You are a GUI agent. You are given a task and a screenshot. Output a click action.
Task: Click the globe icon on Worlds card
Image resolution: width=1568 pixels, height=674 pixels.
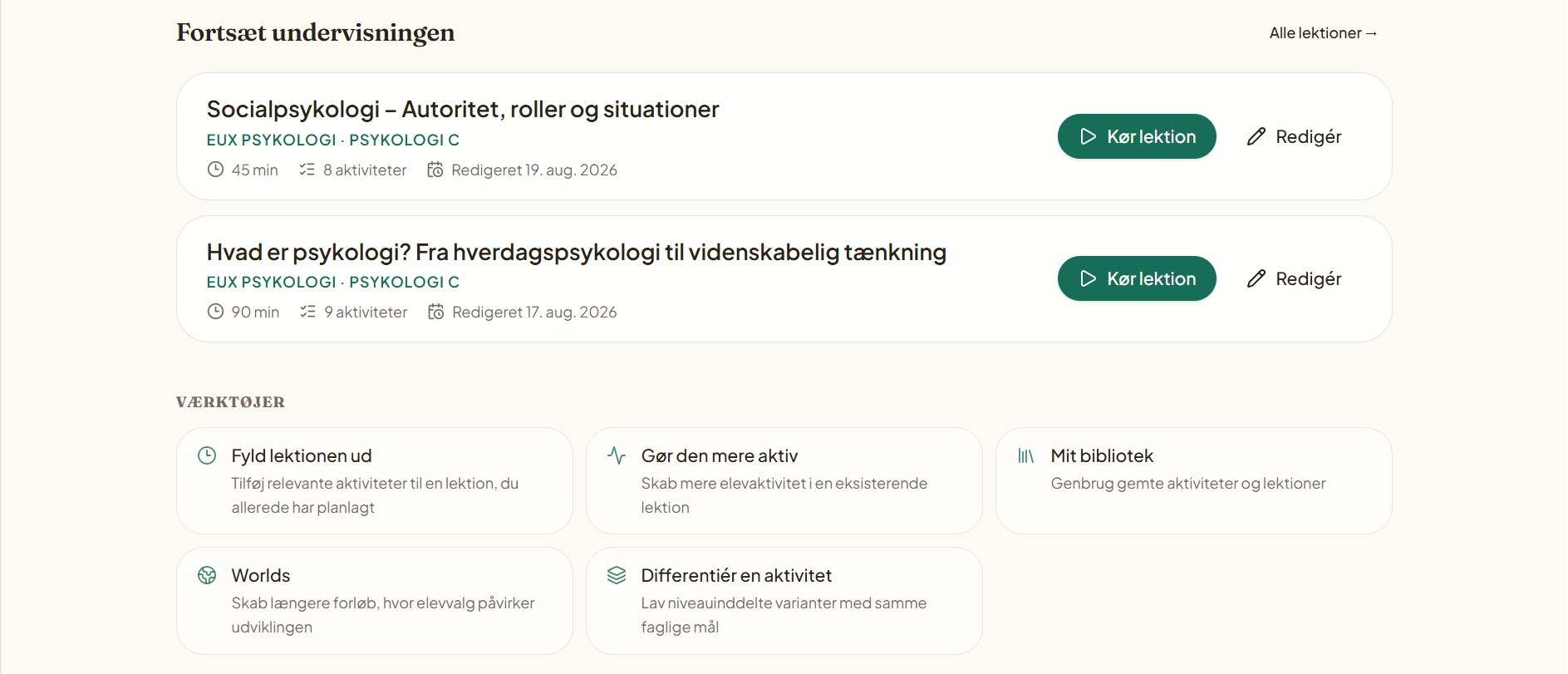[207, 575]
